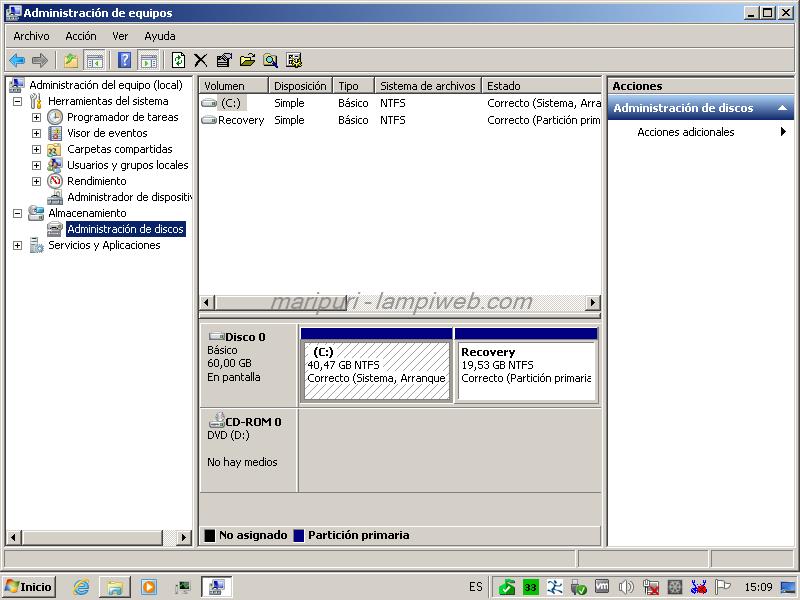The image size is (800, 600).
Task: Open Internet Explorer from the taskbar
Action: (x=81, y=587)
